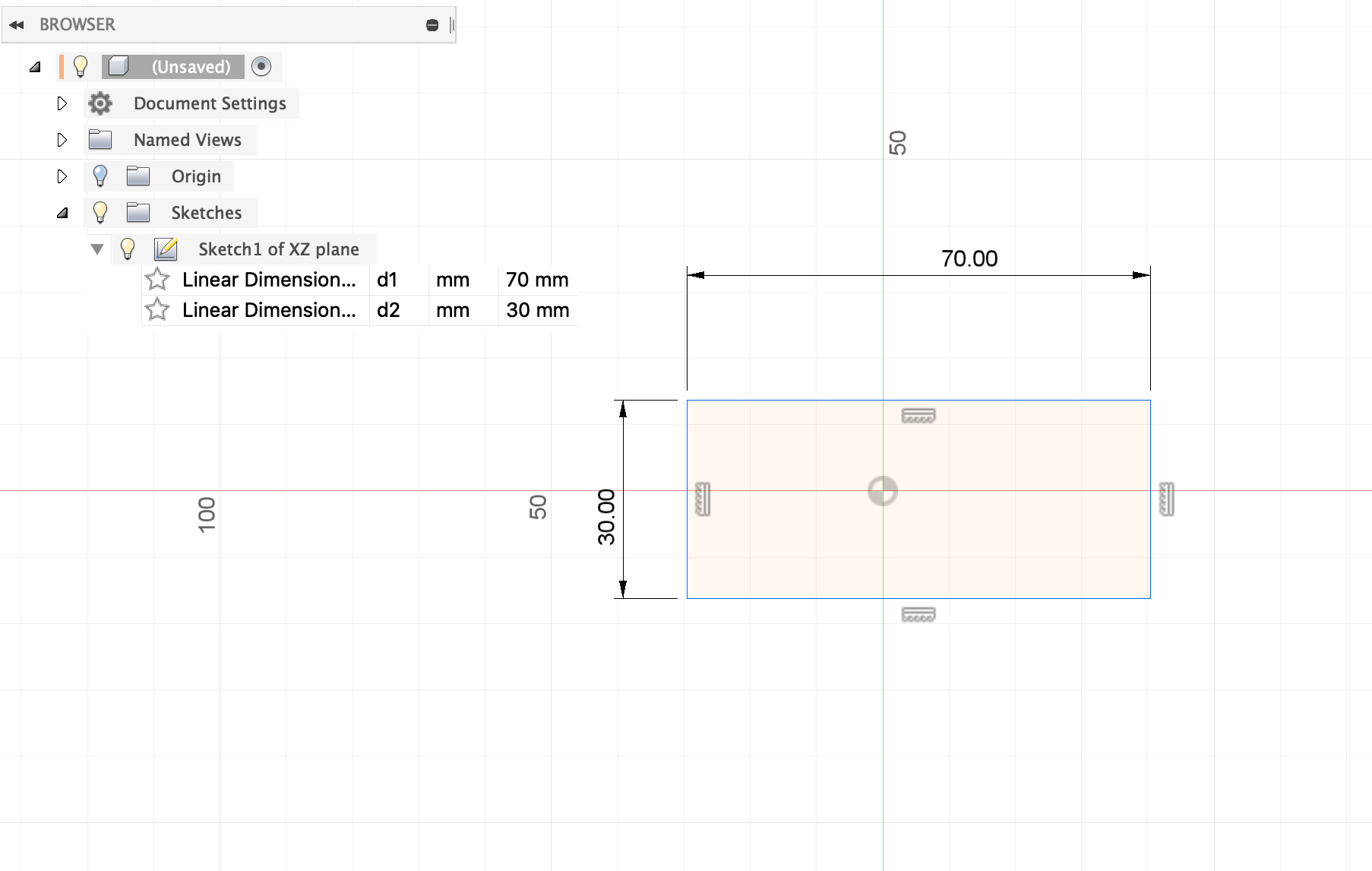Image resolution: width=1372 pixels, height=871 pixels.
Task: Select the 70.00 dimension on sketch
Action: pos(969,259)
